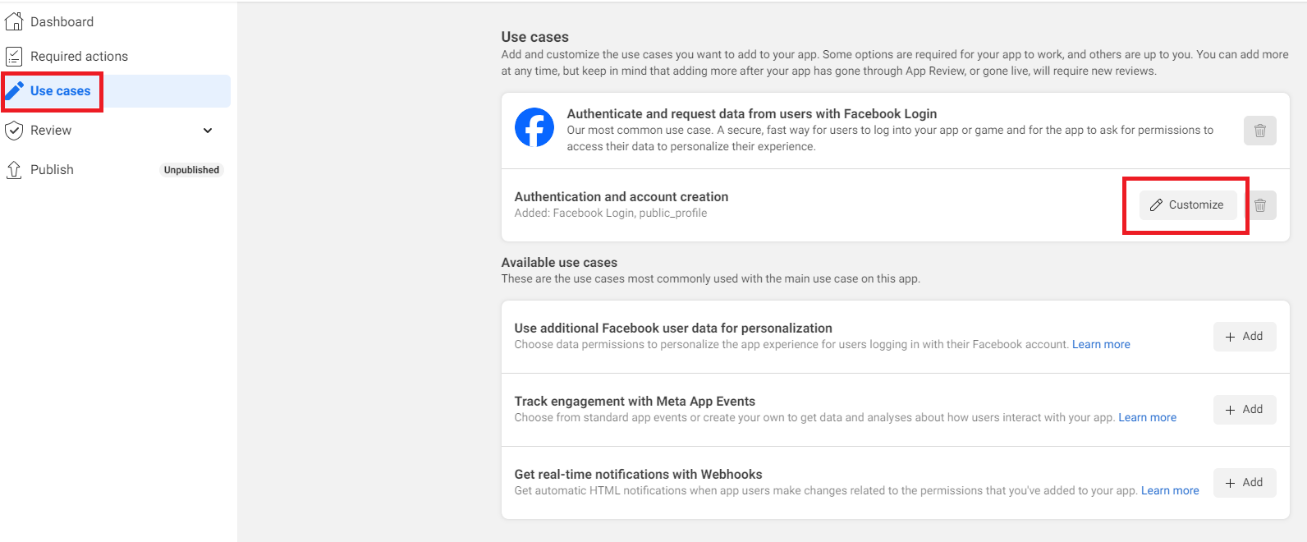Viewport: 1307px width, 542px height.
Task: Open Learn more link for personalization use case
Action: point(1101,344)
